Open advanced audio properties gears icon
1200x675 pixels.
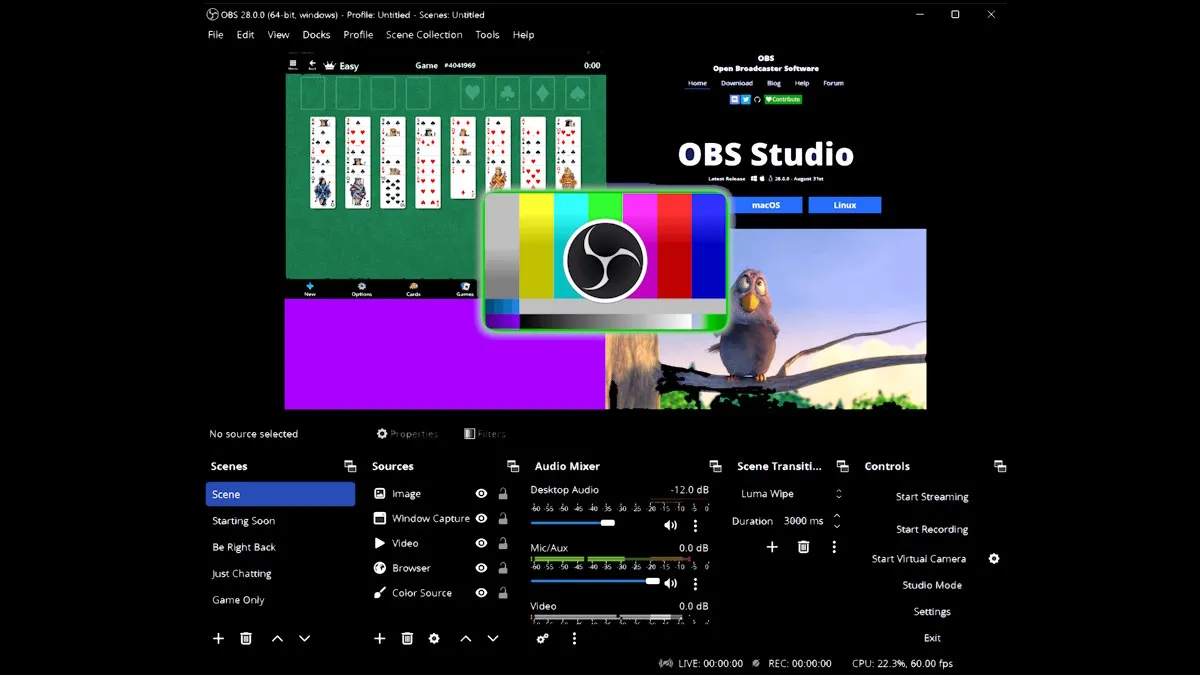pos(543,638)
